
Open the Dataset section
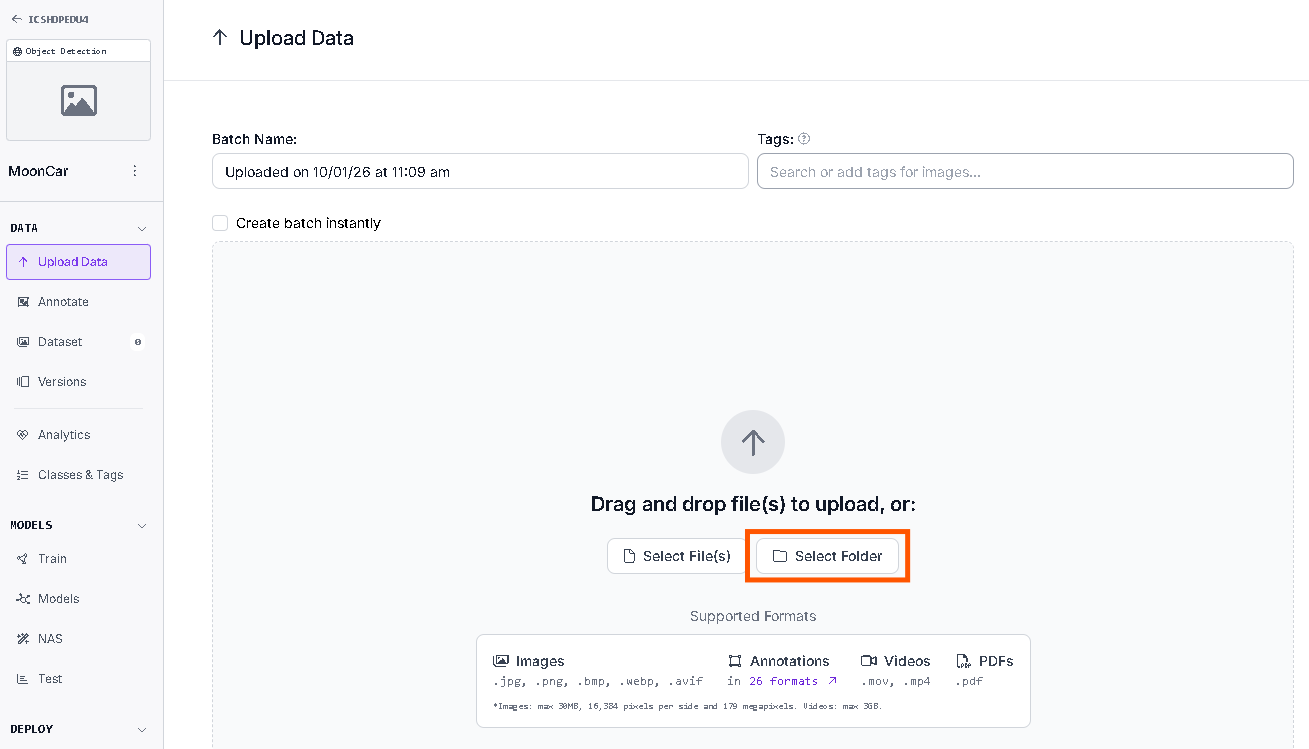coord(78,342)
